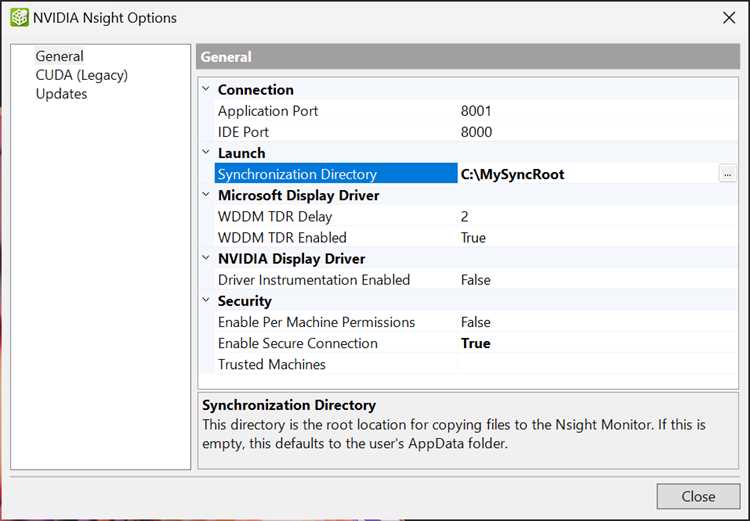Select the Trusted Machines label
The width and height of the screenshot is (750, 521).
point(272,365)
